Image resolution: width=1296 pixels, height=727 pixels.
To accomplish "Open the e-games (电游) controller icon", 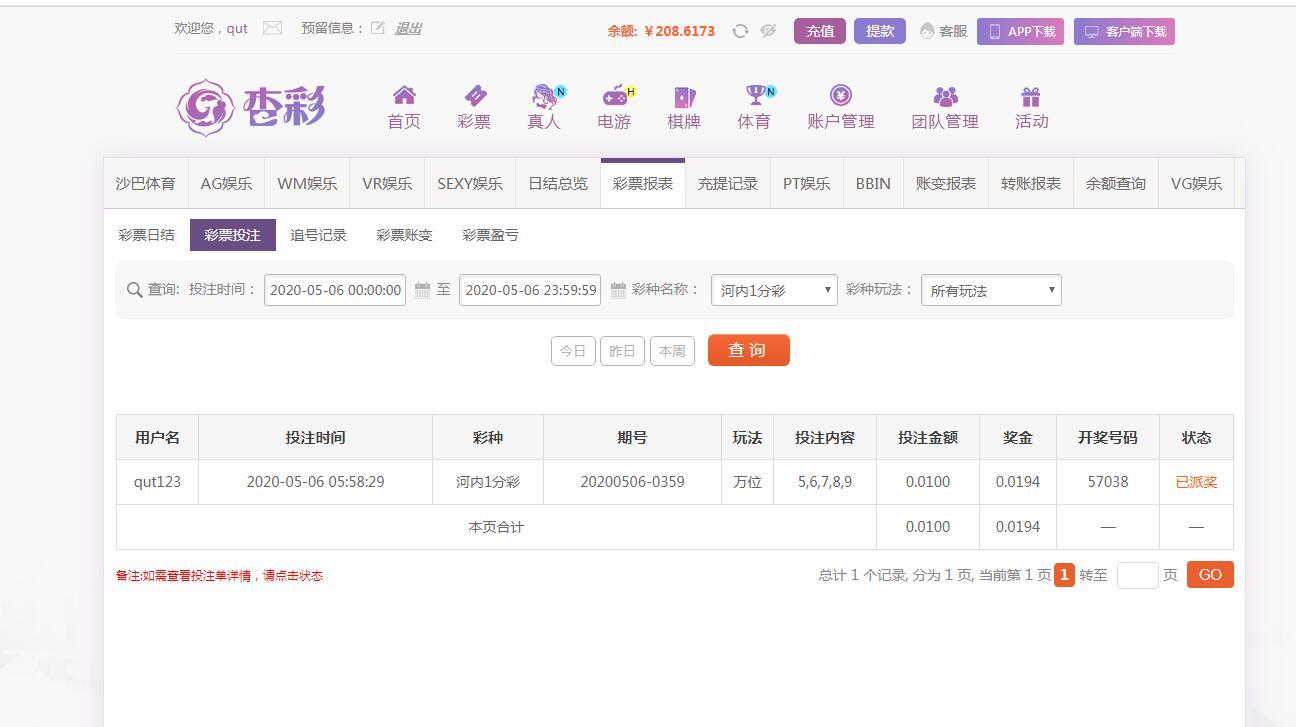I will click(616, 96).
